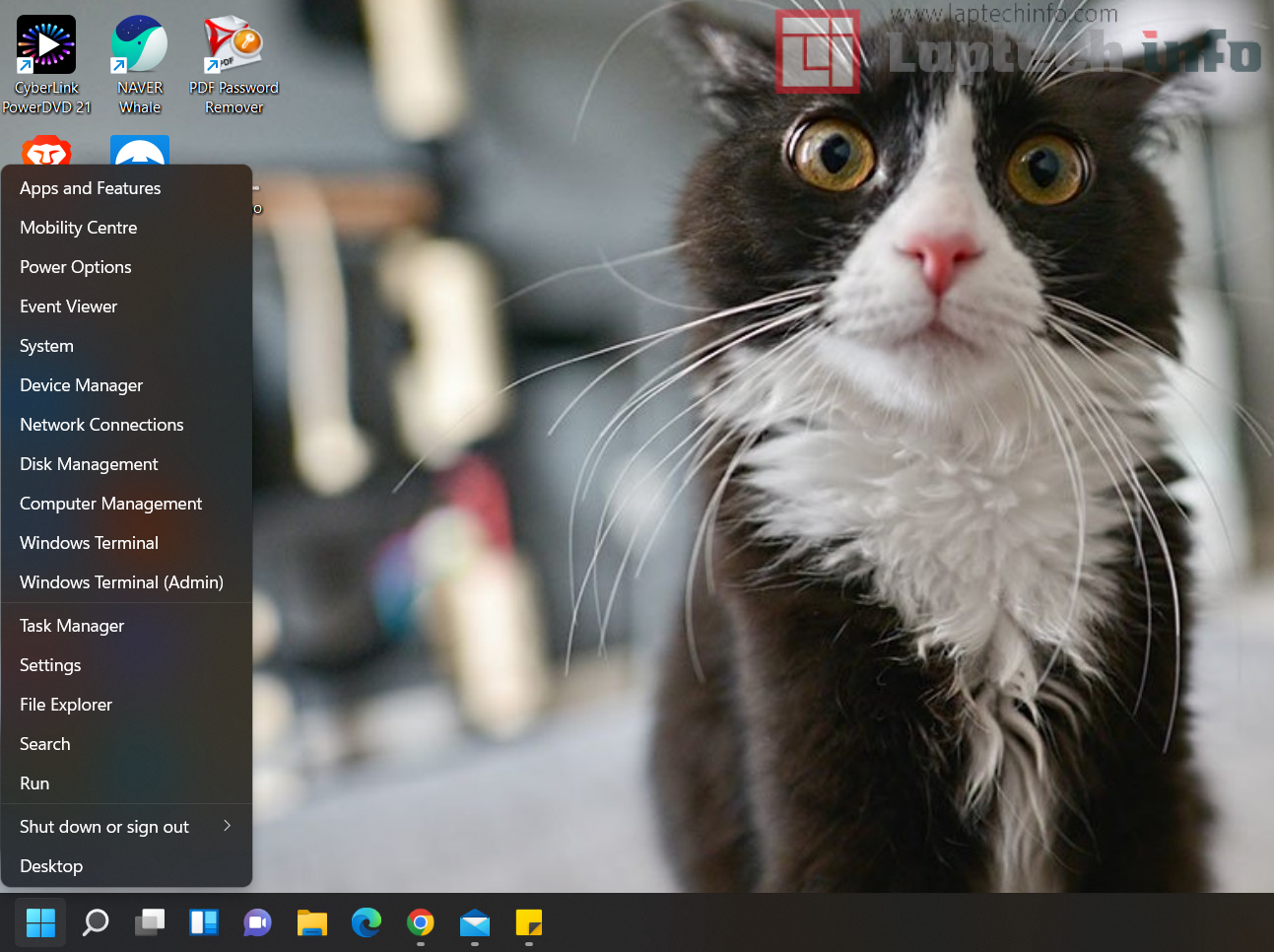Open Mail app from taskbar

point(475,922)
